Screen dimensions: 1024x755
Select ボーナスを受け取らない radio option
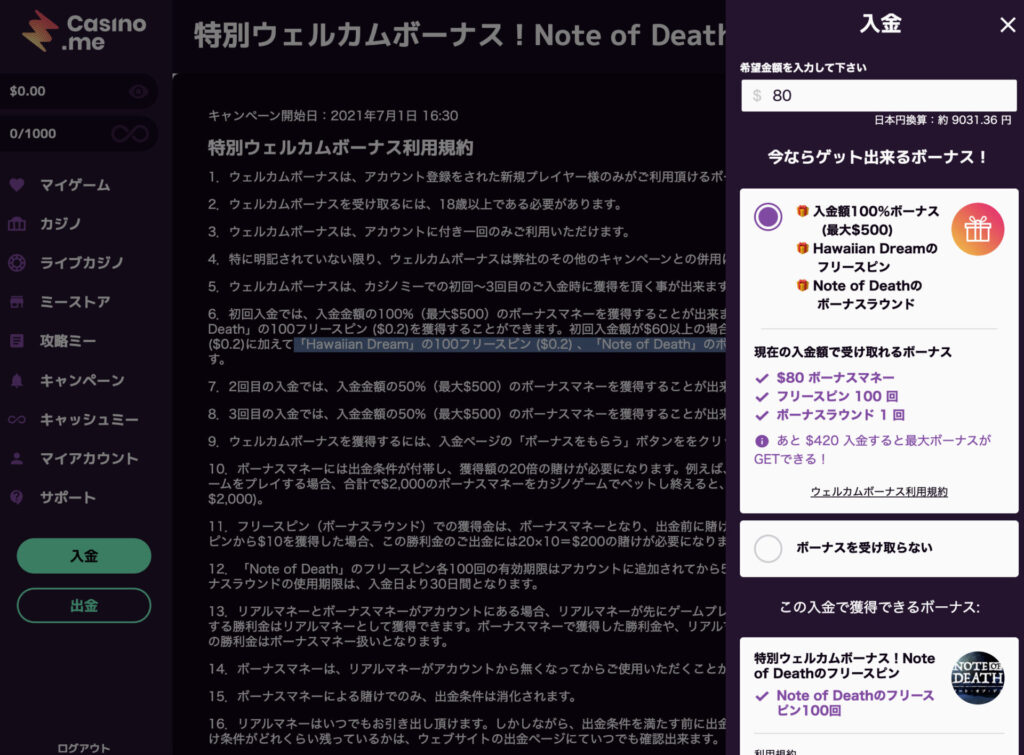click(768, 549)
